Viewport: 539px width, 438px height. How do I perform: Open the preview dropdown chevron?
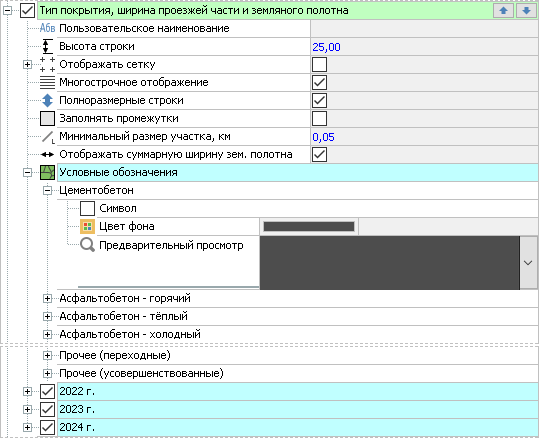(x=528, y=263)
